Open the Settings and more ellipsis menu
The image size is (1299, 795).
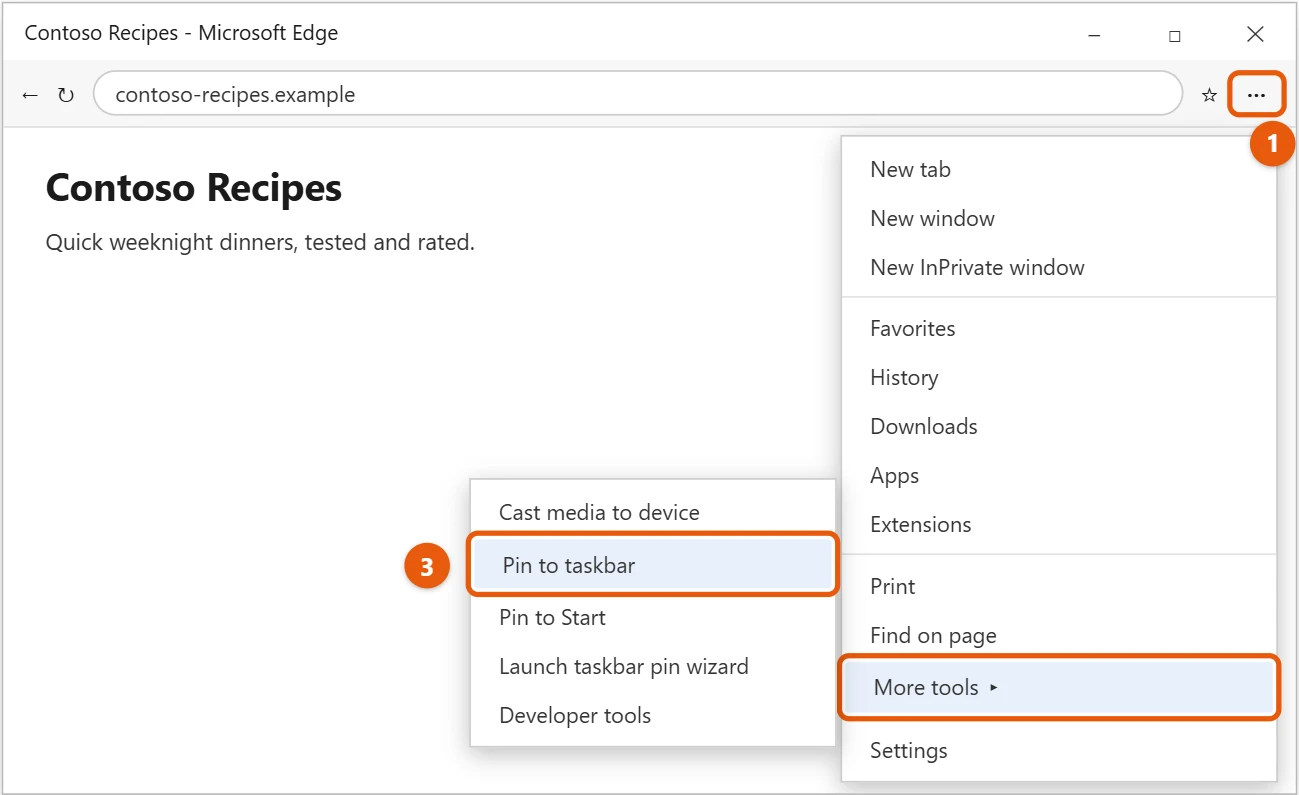pyautogui.click(x=1256, y=95)
